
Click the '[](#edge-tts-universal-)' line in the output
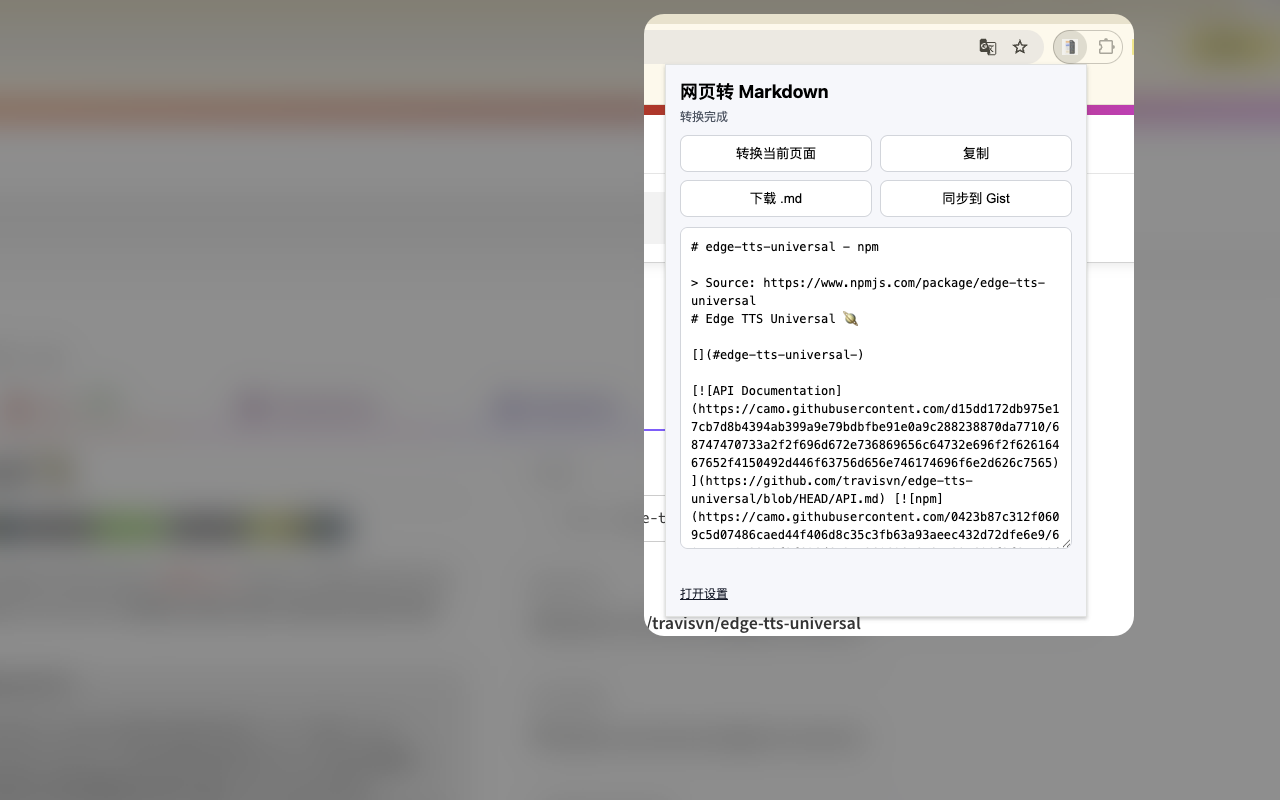(x=778, y=355)
